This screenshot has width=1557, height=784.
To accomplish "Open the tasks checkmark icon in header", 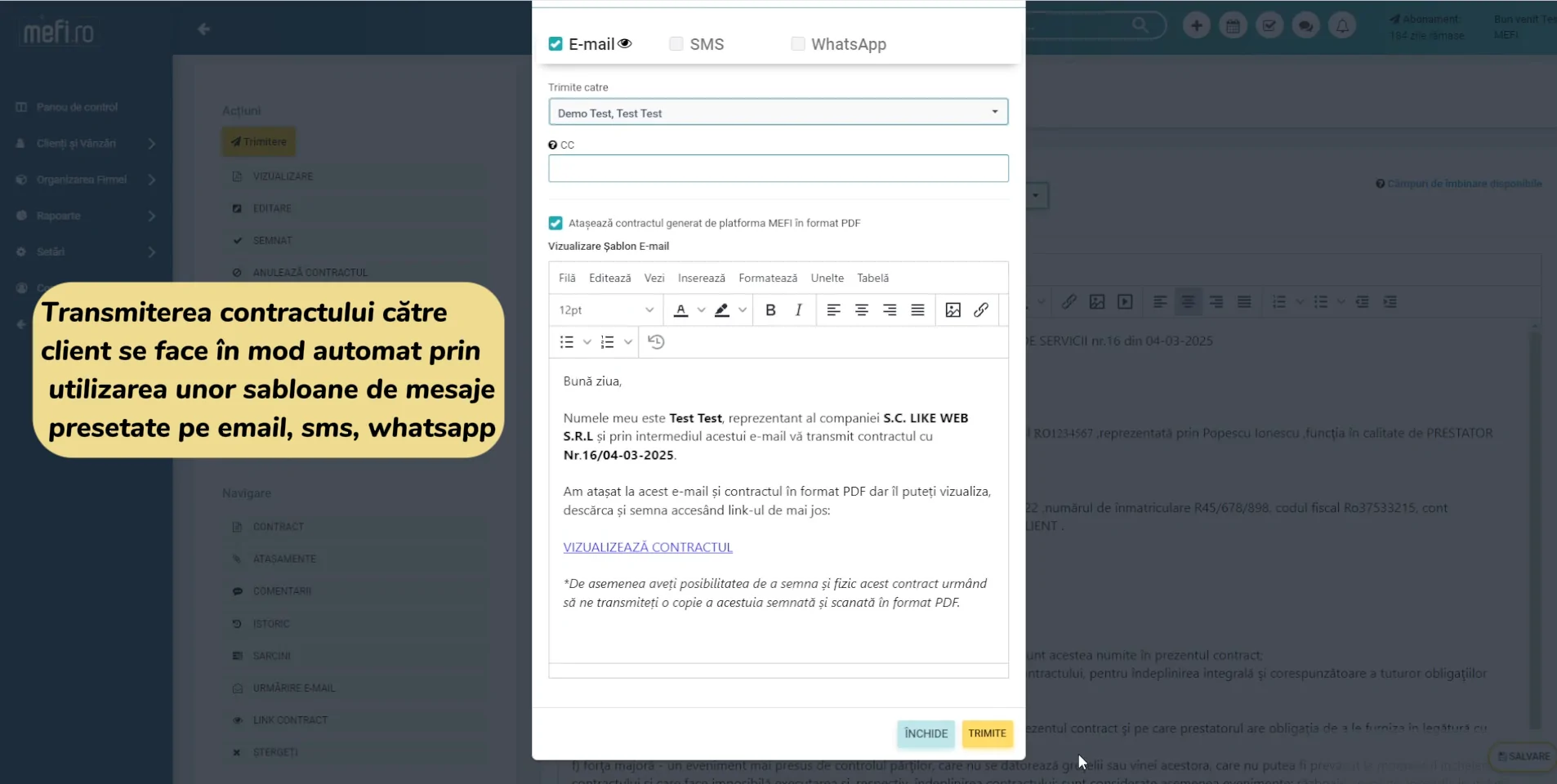I will click(x=1269, y=25).
